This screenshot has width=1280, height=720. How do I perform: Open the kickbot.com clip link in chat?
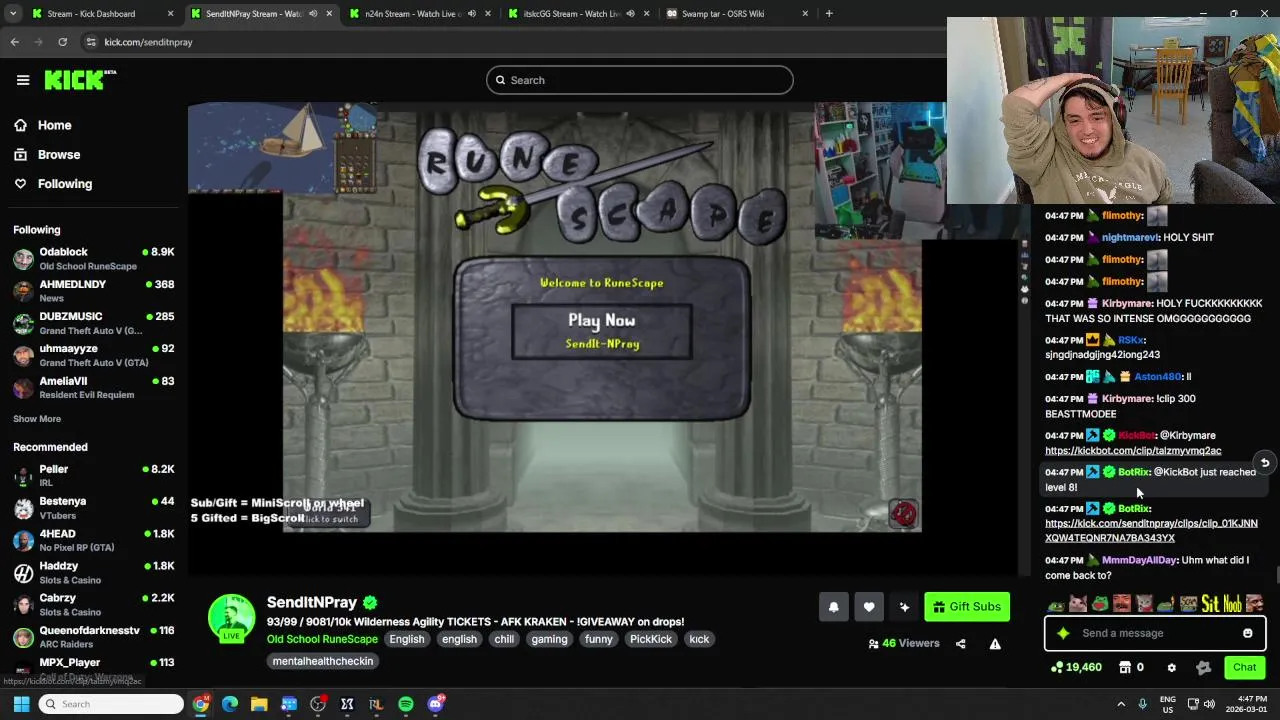click(1133, 451)
